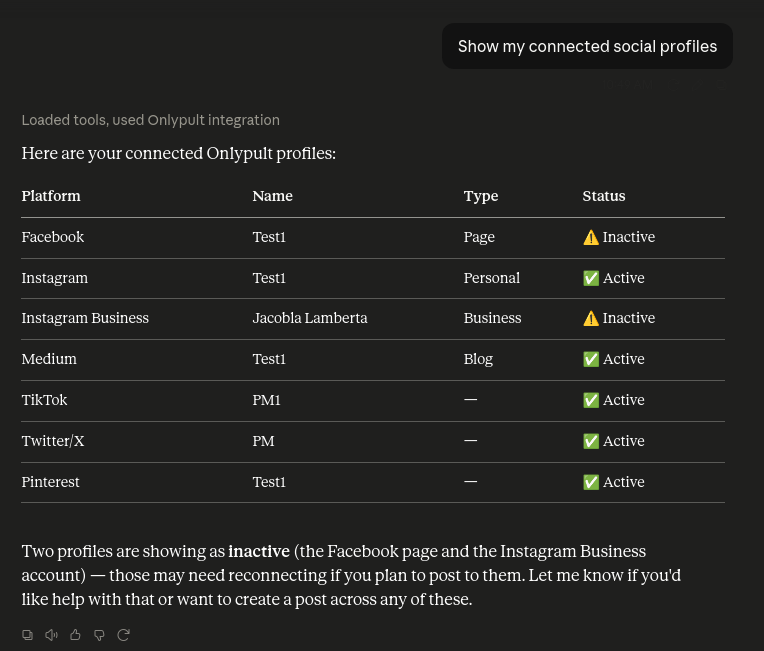Click the Type column header
Image resolution: width=764 pixels, height=651 pixels.
[481, 196]
